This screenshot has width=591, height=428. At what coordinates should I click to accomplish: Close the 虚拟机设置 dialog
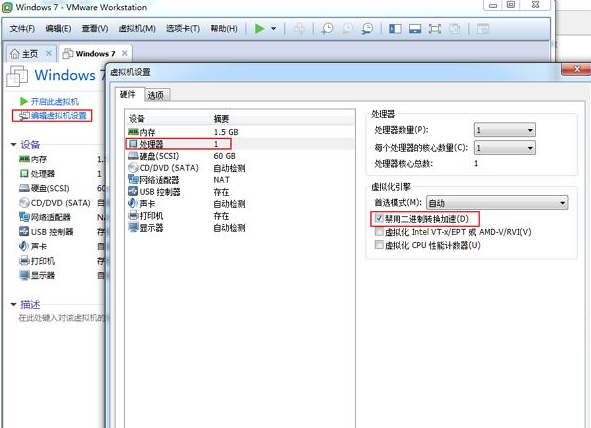point(576,69)
